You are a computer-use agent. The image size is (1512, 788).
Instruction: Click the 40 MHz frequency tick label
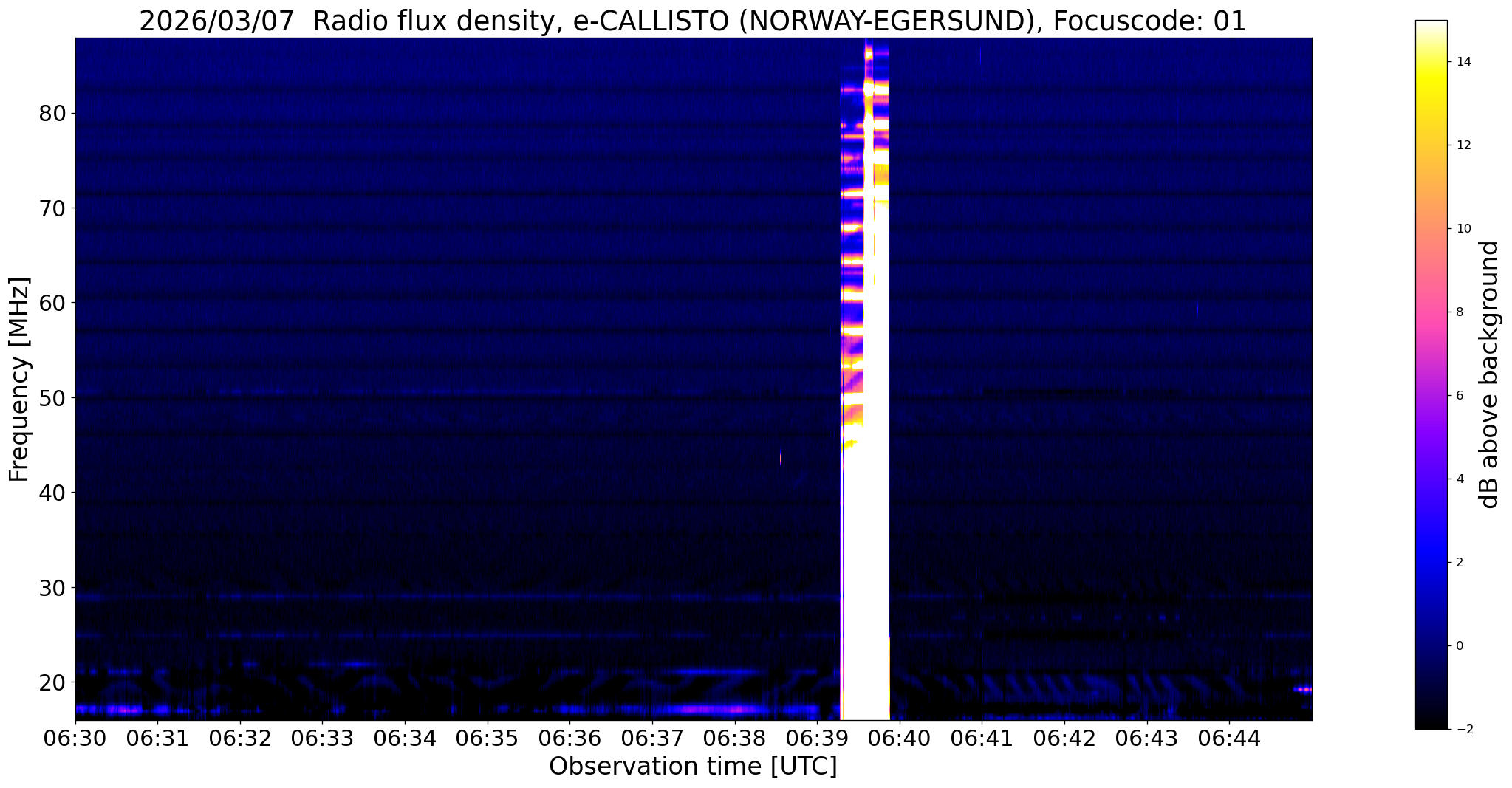[x=52, y=493]
